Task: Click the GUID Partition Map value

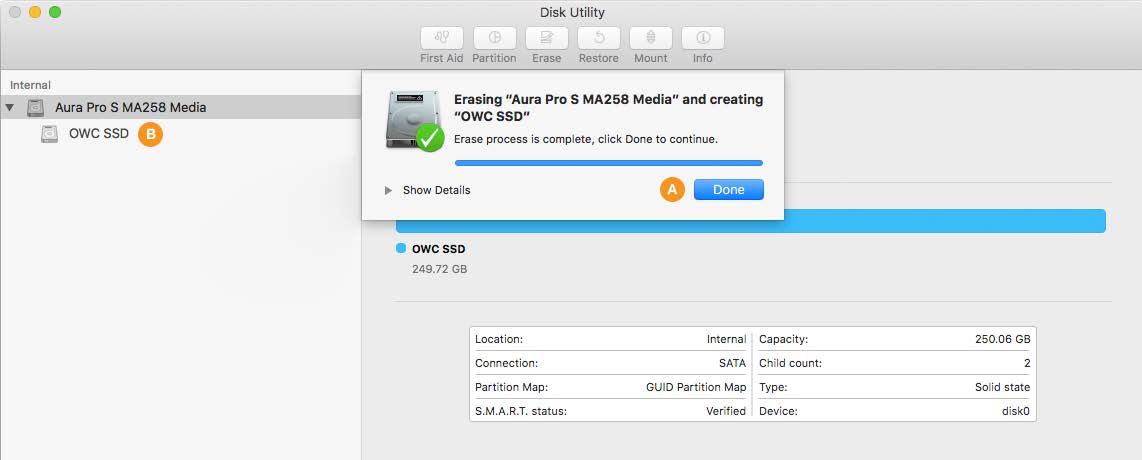Action: (696, 387)
